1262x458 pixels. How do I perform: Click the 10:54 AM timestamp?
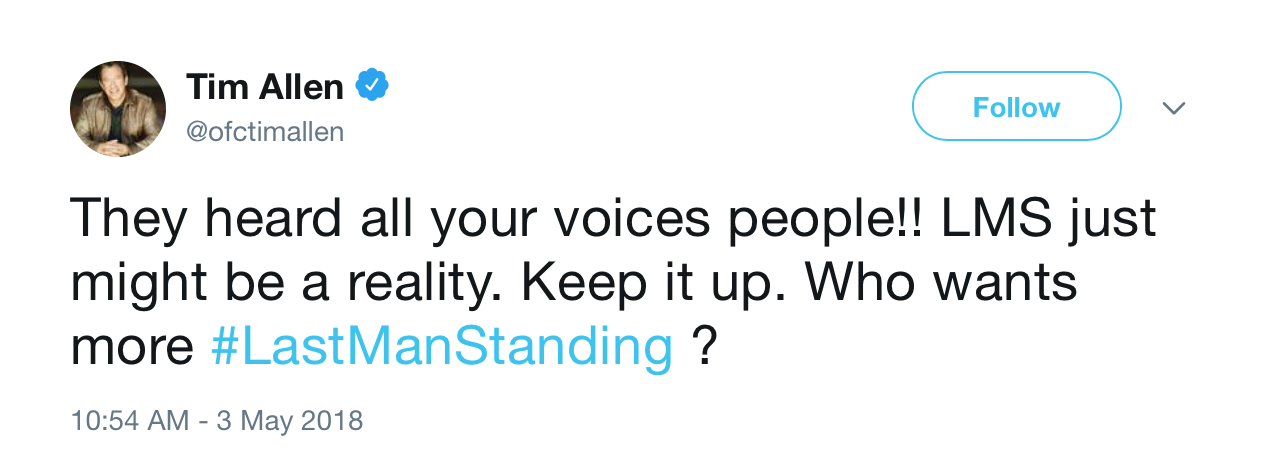[x=129, y=419]
